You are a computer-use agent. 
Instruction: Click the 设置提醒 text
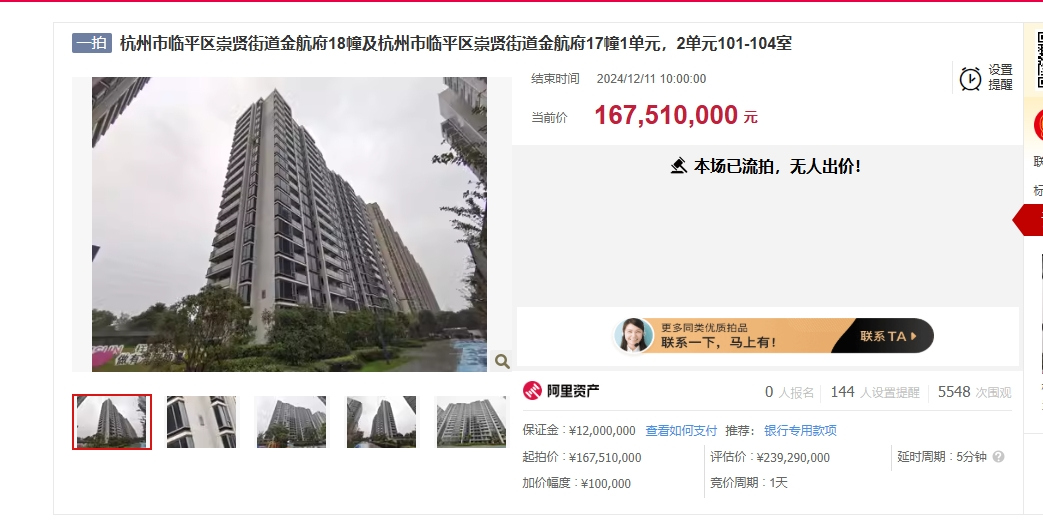coord(1000,77)
